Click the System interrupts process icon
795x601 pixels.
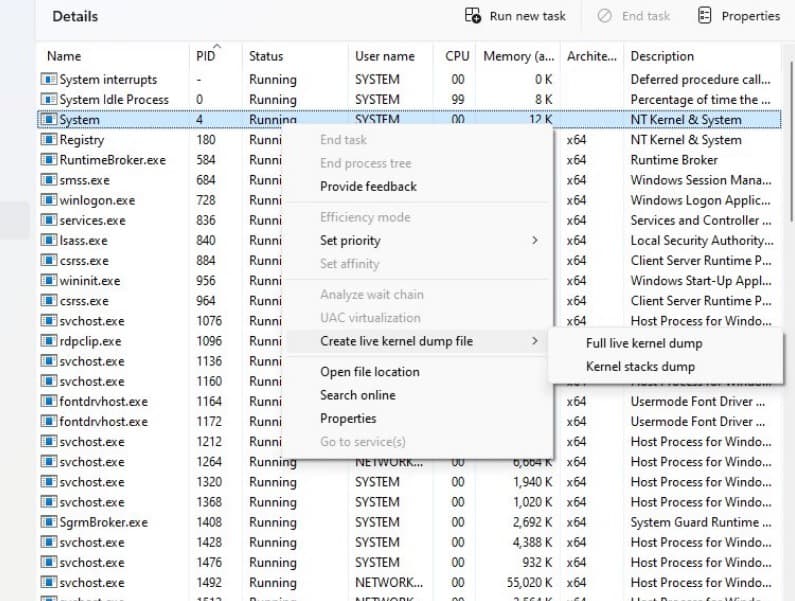(x=48, y=79)
